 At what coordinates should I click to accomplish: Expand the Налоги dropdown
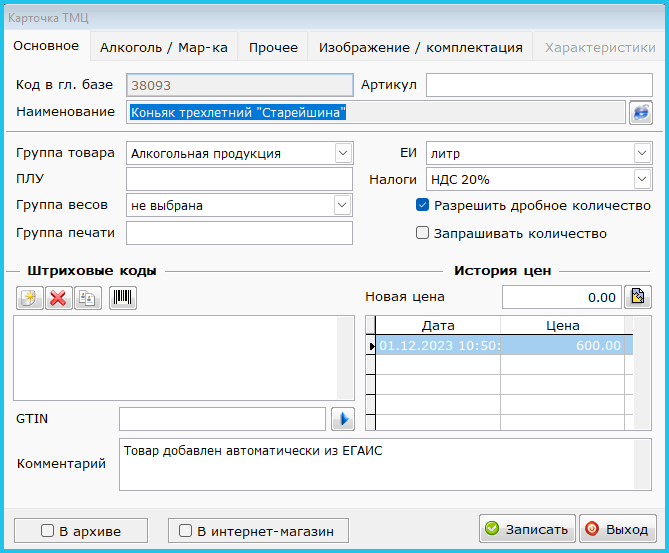point(642,179)
